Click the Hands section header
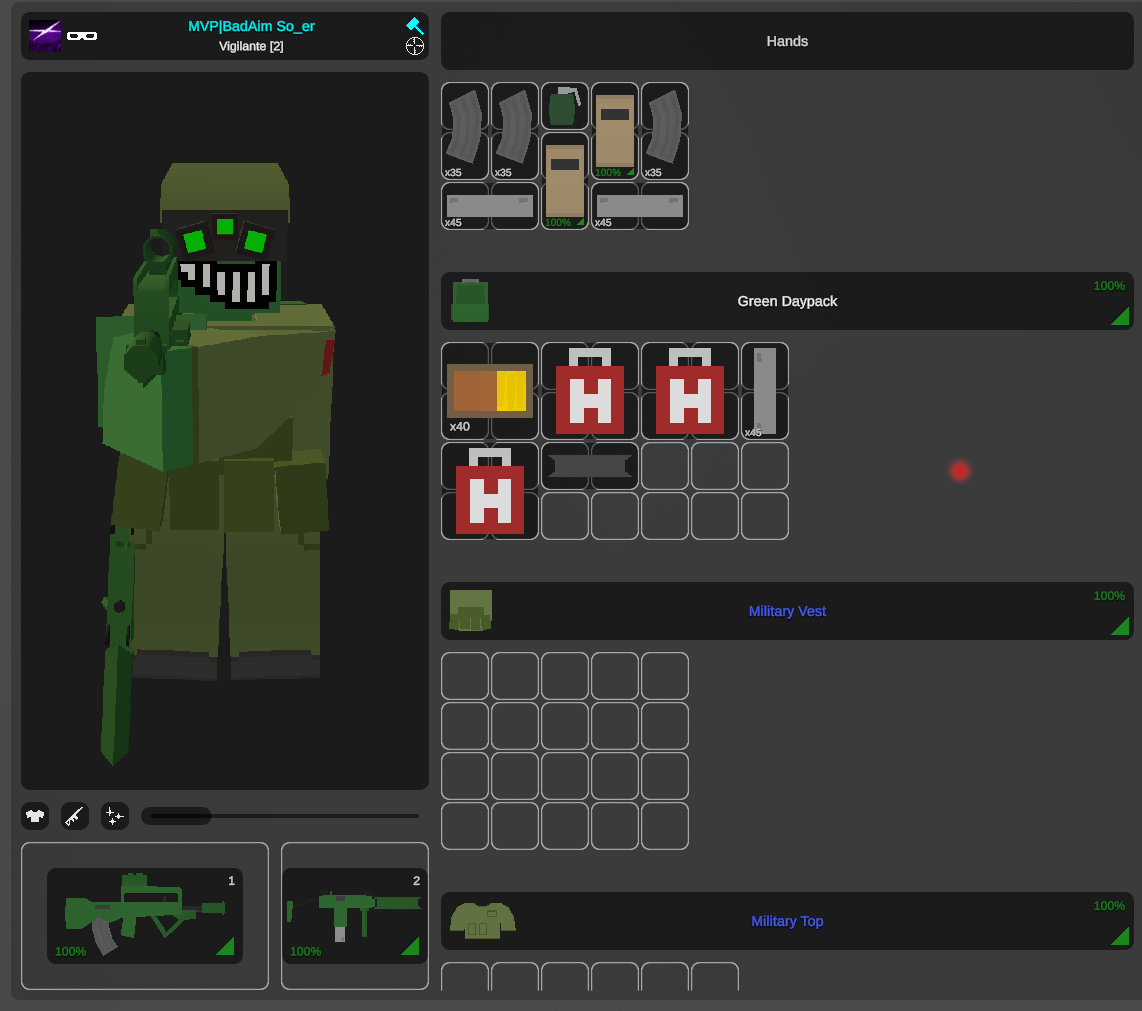1142x1011 pixels. coord(787,41)
